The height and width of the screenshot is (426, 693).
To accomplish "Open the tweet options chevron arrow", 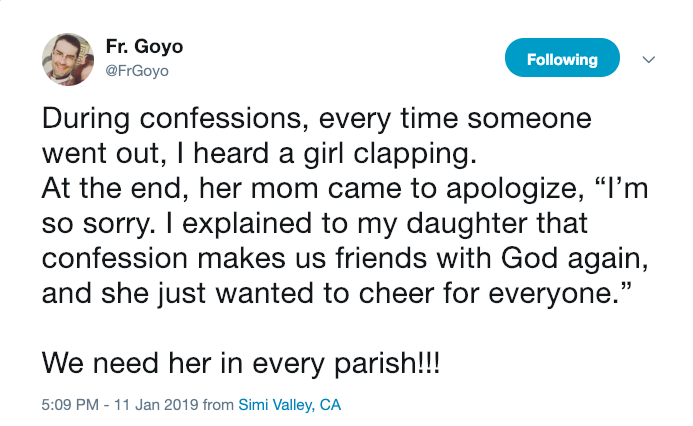I will click(x=648, y=59).
